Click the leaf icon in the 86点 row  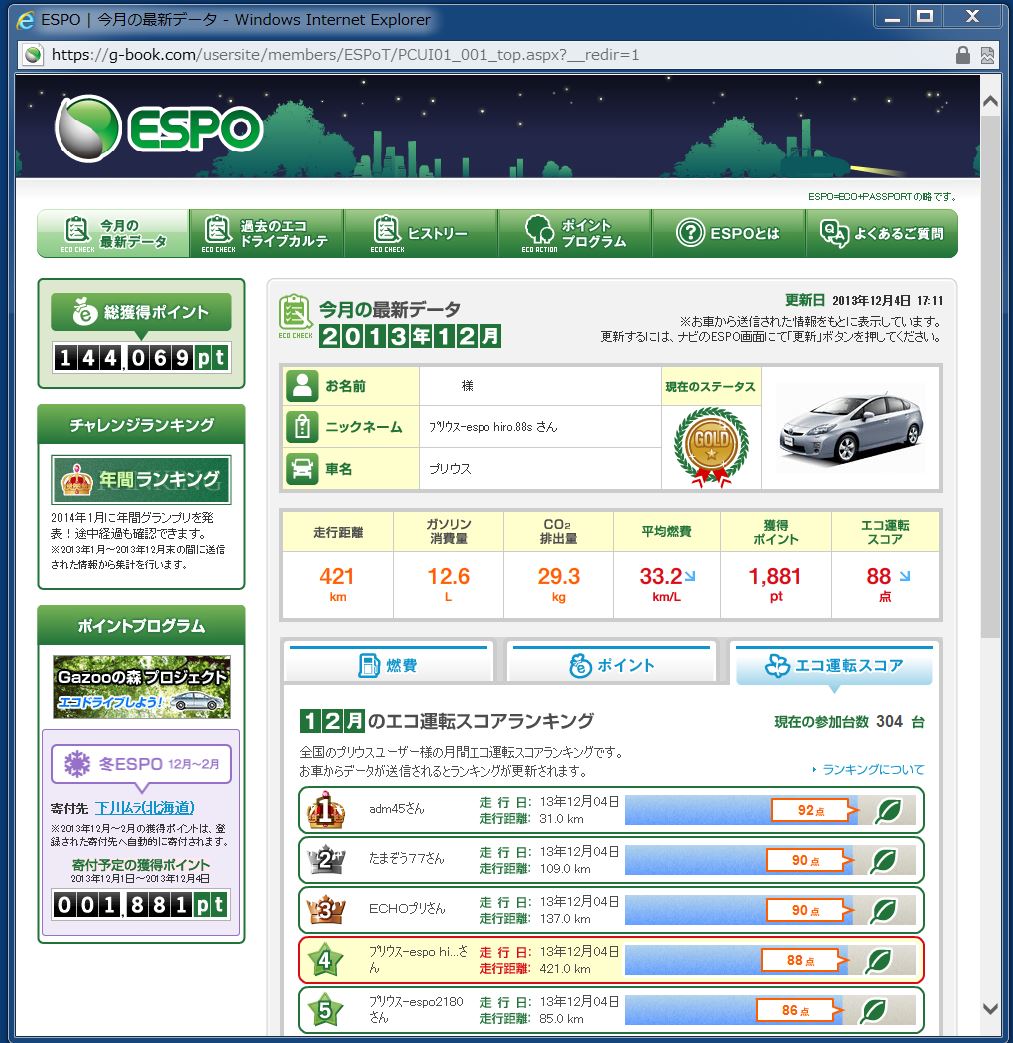tap(874, 1010)
